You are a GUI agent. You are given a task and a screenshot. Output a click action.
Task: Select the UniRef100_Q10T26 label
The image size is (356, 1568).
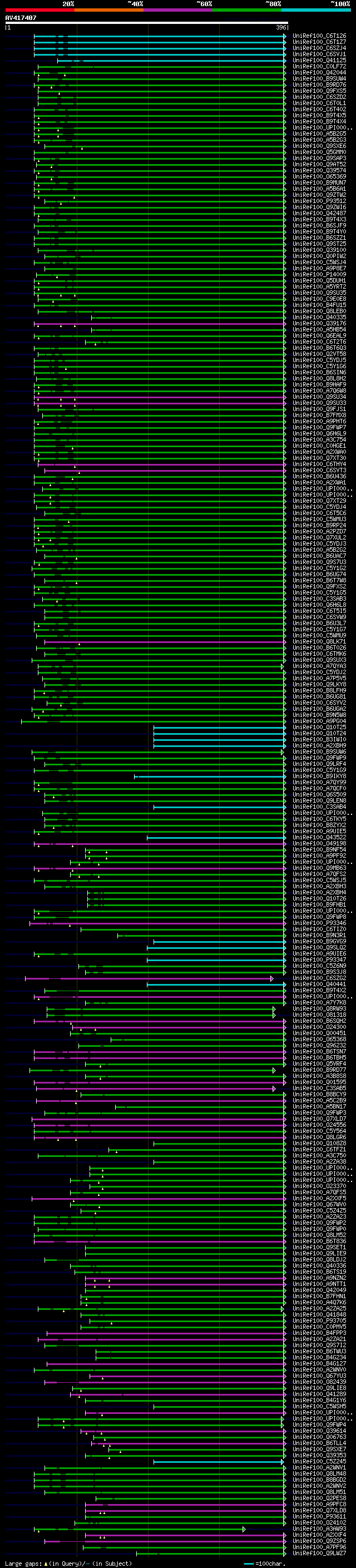[x=319, y=898]
